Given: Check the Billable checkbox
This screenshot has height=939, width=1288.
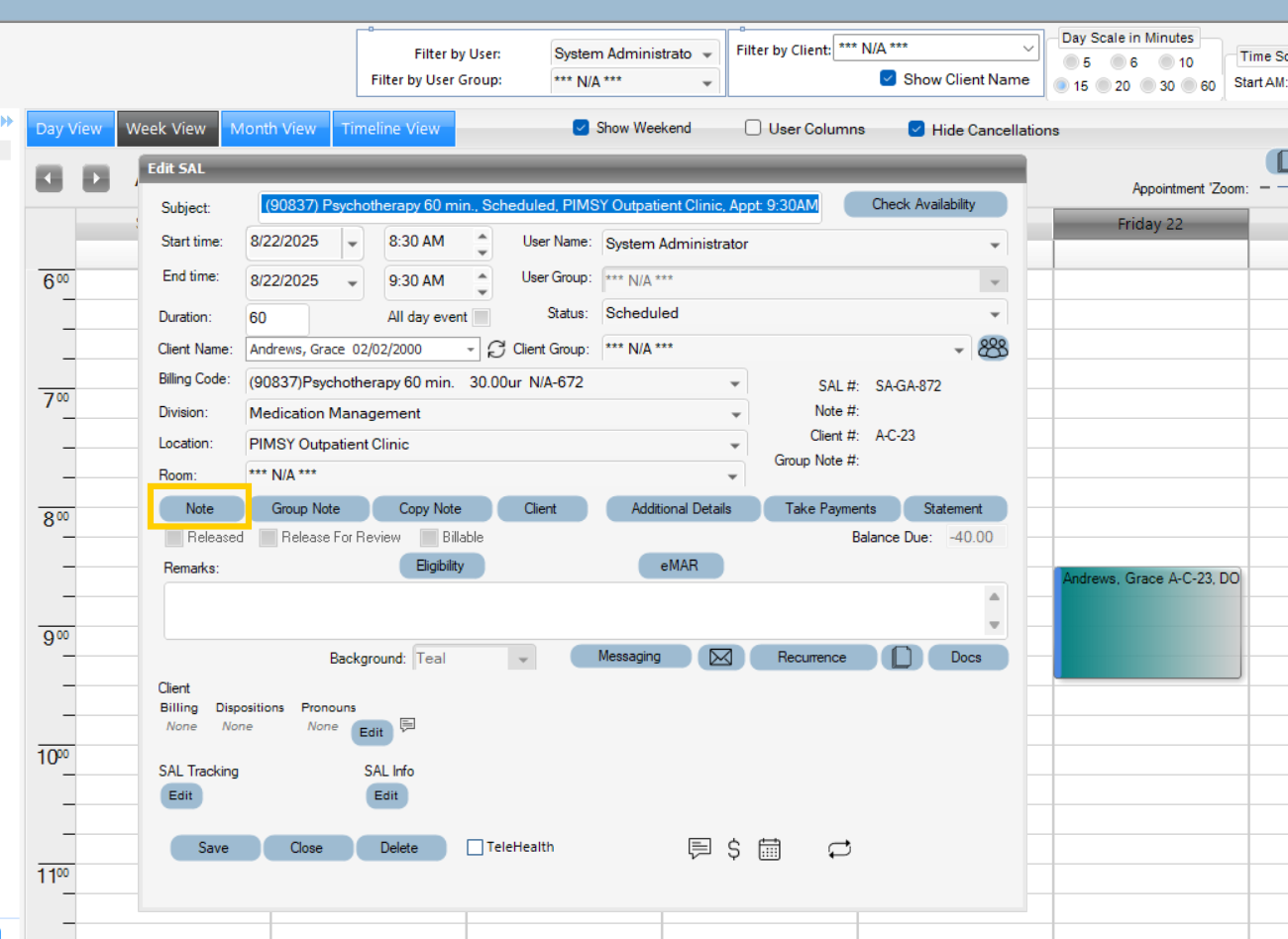Looking at the screenshot, I should [x=428, y=537].
